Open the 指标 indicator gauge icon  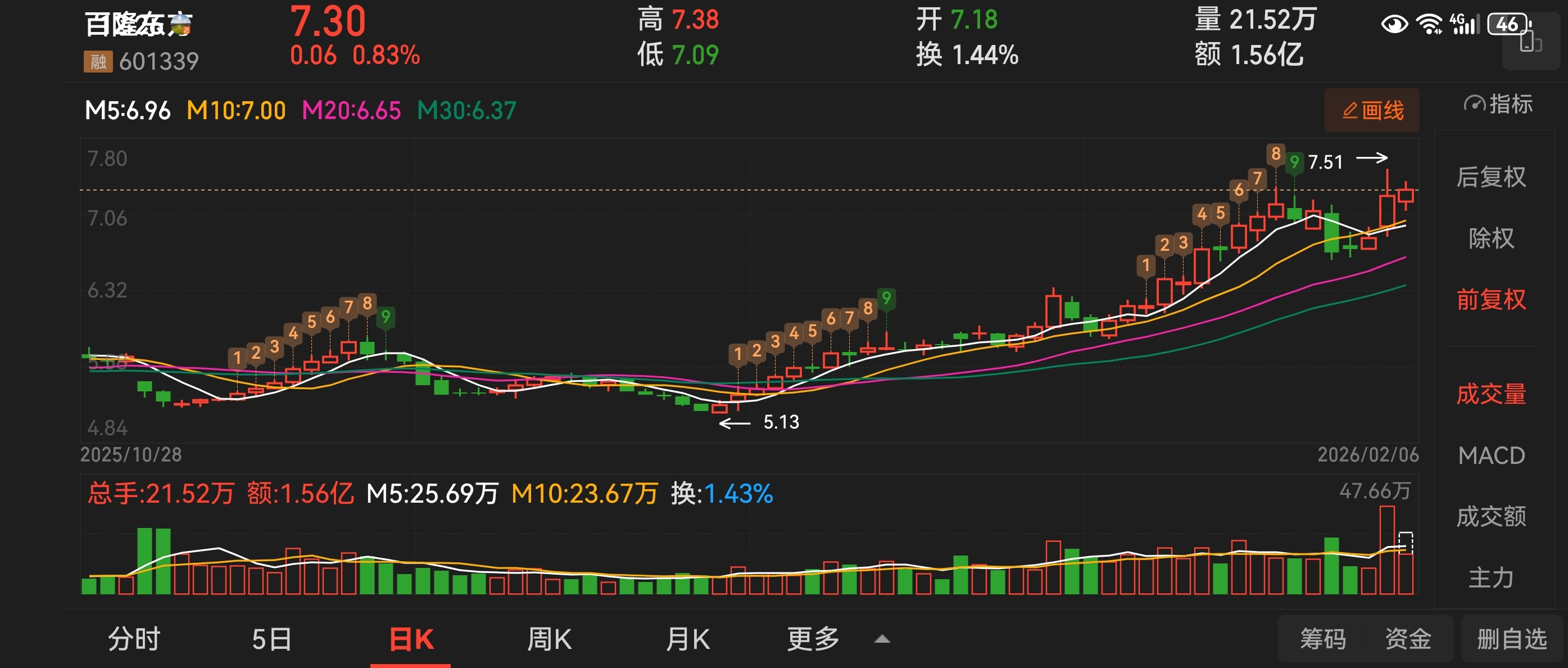[x=1474, y=104]
